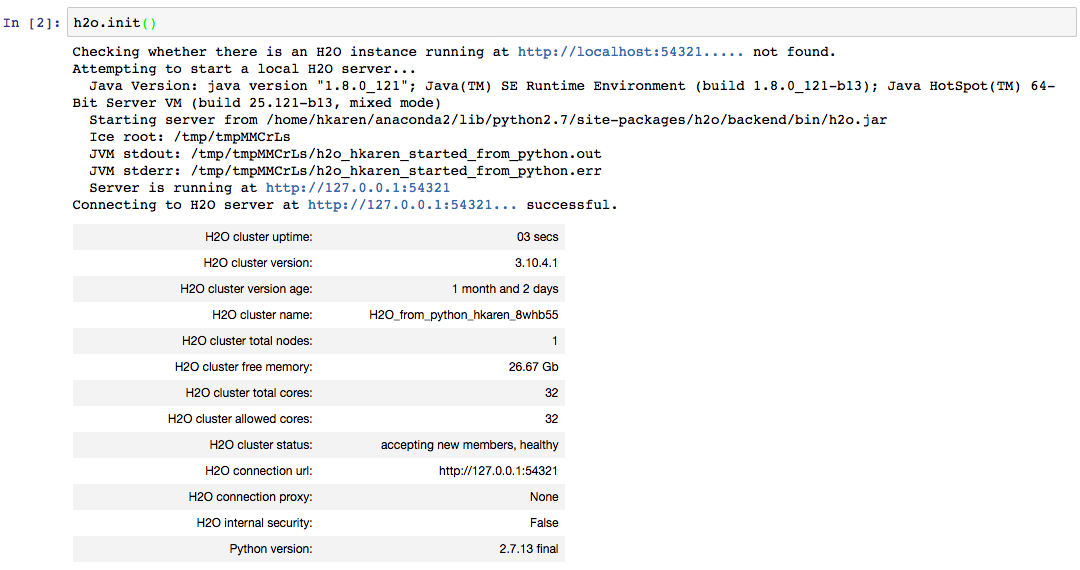Click the cluster name H2O_from_python_hkaren_8whb55
Image resolution: width=1080 pixels, height=570 pixels.
[463, 315]
